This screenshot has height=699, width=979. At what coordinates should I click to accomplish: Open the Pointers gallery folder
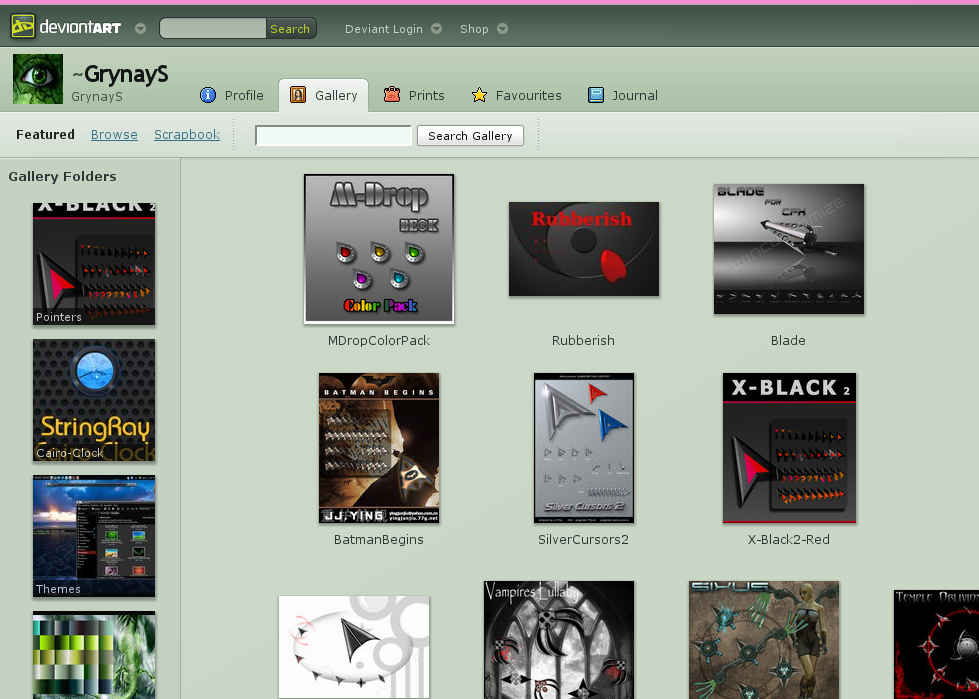click(x=94, y=263)
